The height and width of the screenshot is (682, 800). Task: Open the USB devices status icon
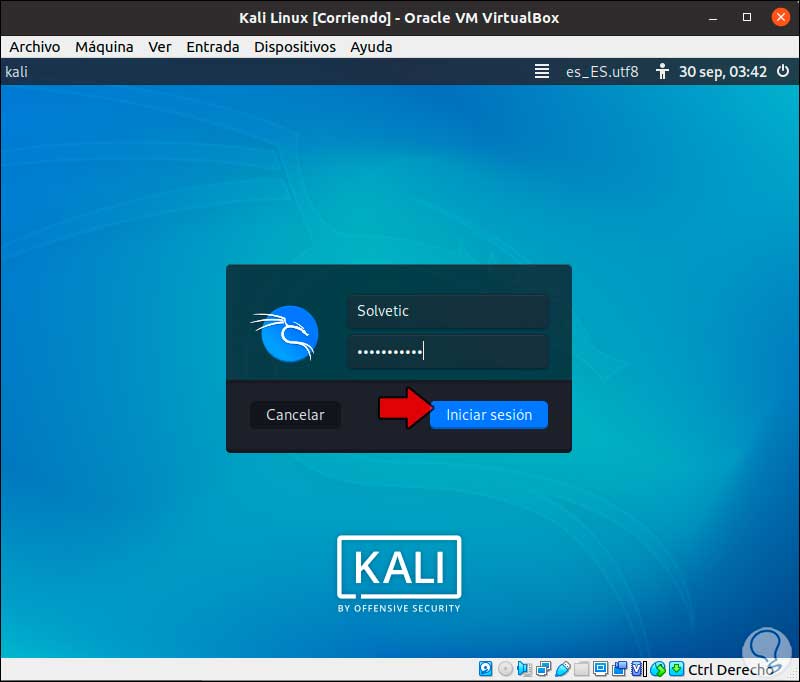pos(562,668)
